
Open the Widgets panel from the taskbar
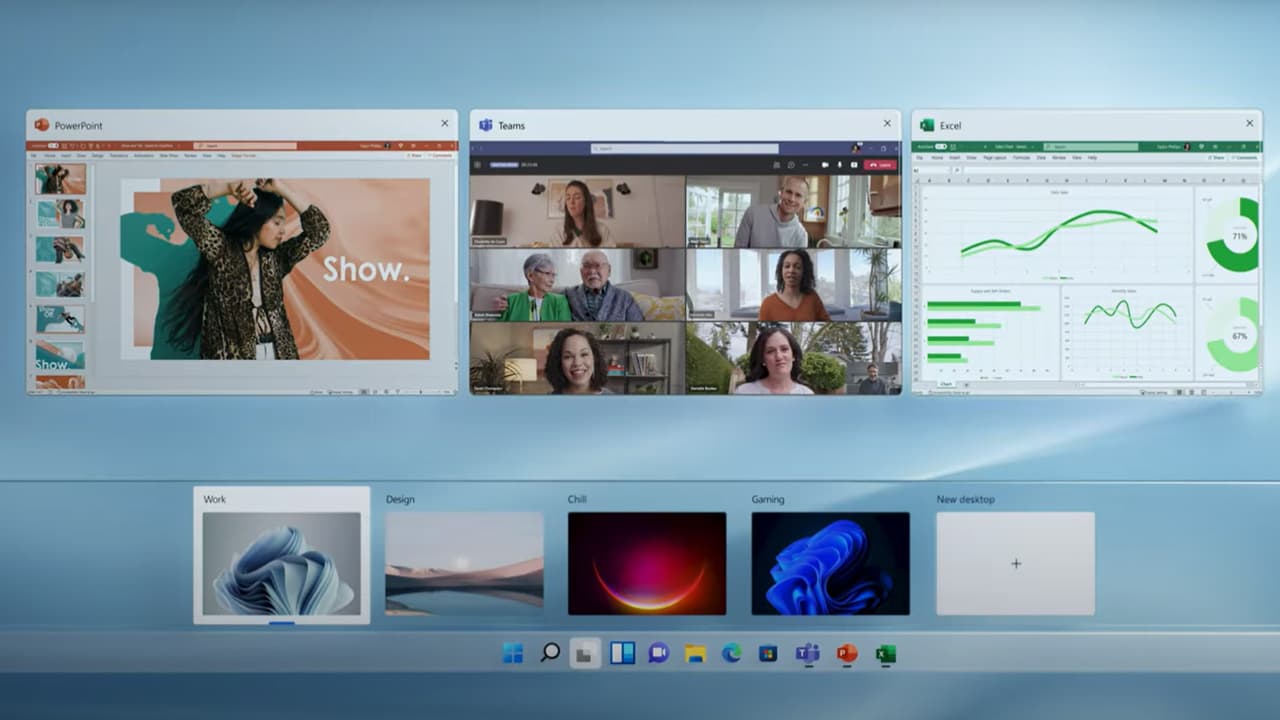pyautogui.click(x=622, y=654)
